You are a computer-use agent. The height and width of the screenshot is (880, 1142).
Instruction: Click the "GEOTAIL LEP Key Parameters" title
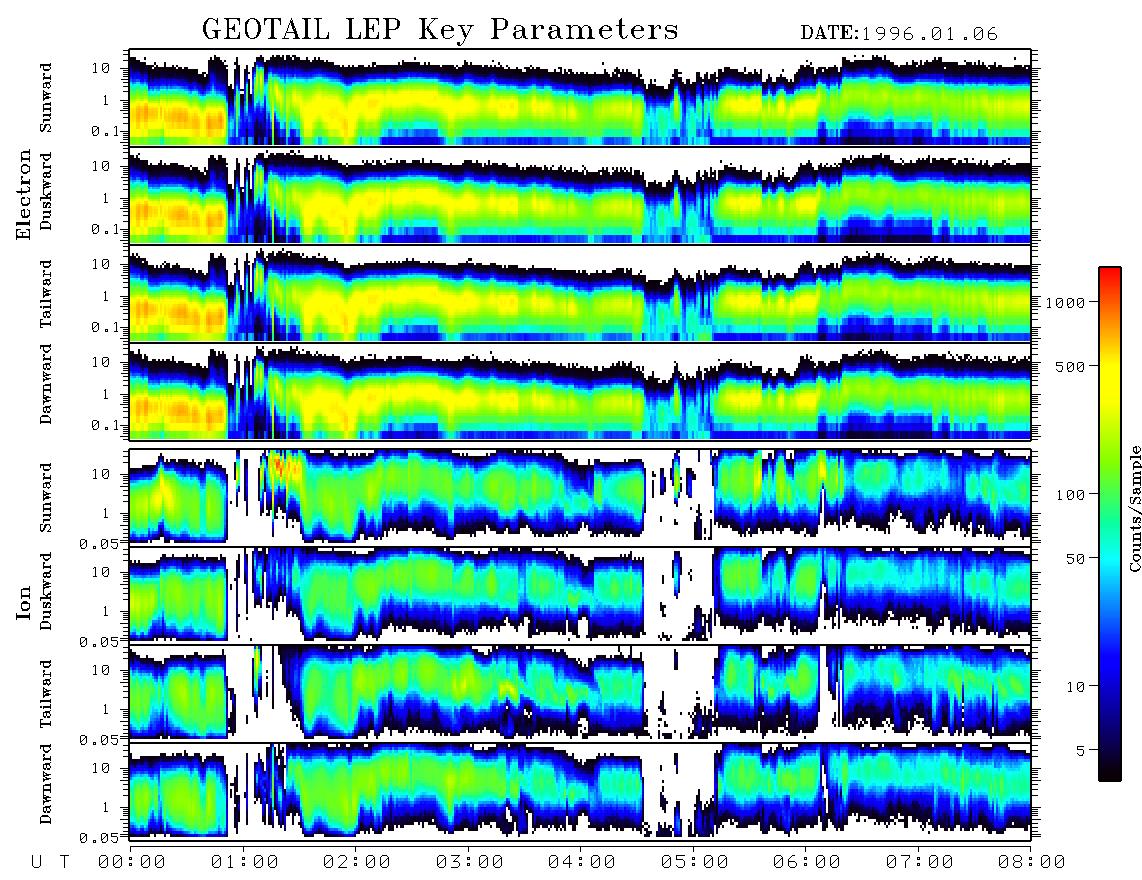440,30
